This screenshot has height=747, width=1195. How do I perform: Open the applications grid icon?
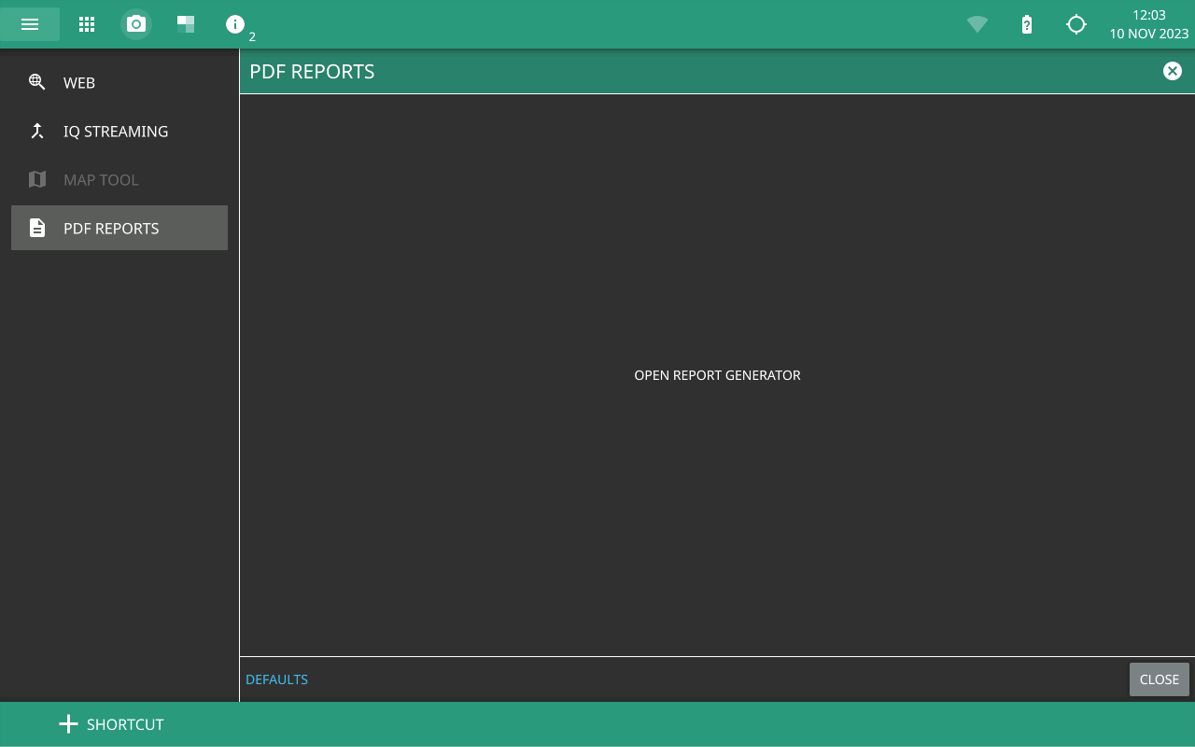pyautogui.click(x=87, y=24)
